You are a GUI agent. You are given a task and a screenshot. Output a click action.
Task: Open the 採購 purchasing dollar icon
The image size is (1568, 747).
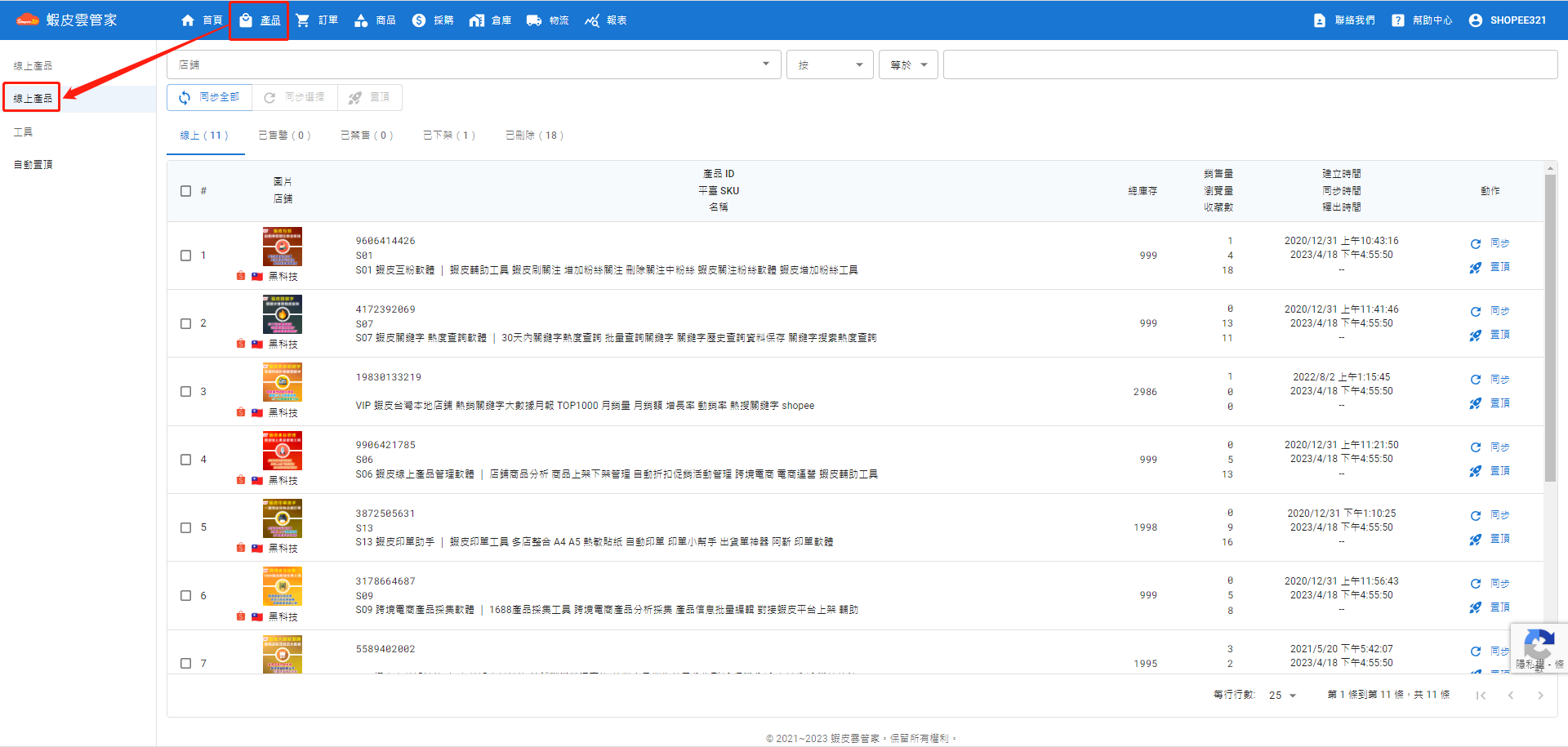(x=419, y=20)
